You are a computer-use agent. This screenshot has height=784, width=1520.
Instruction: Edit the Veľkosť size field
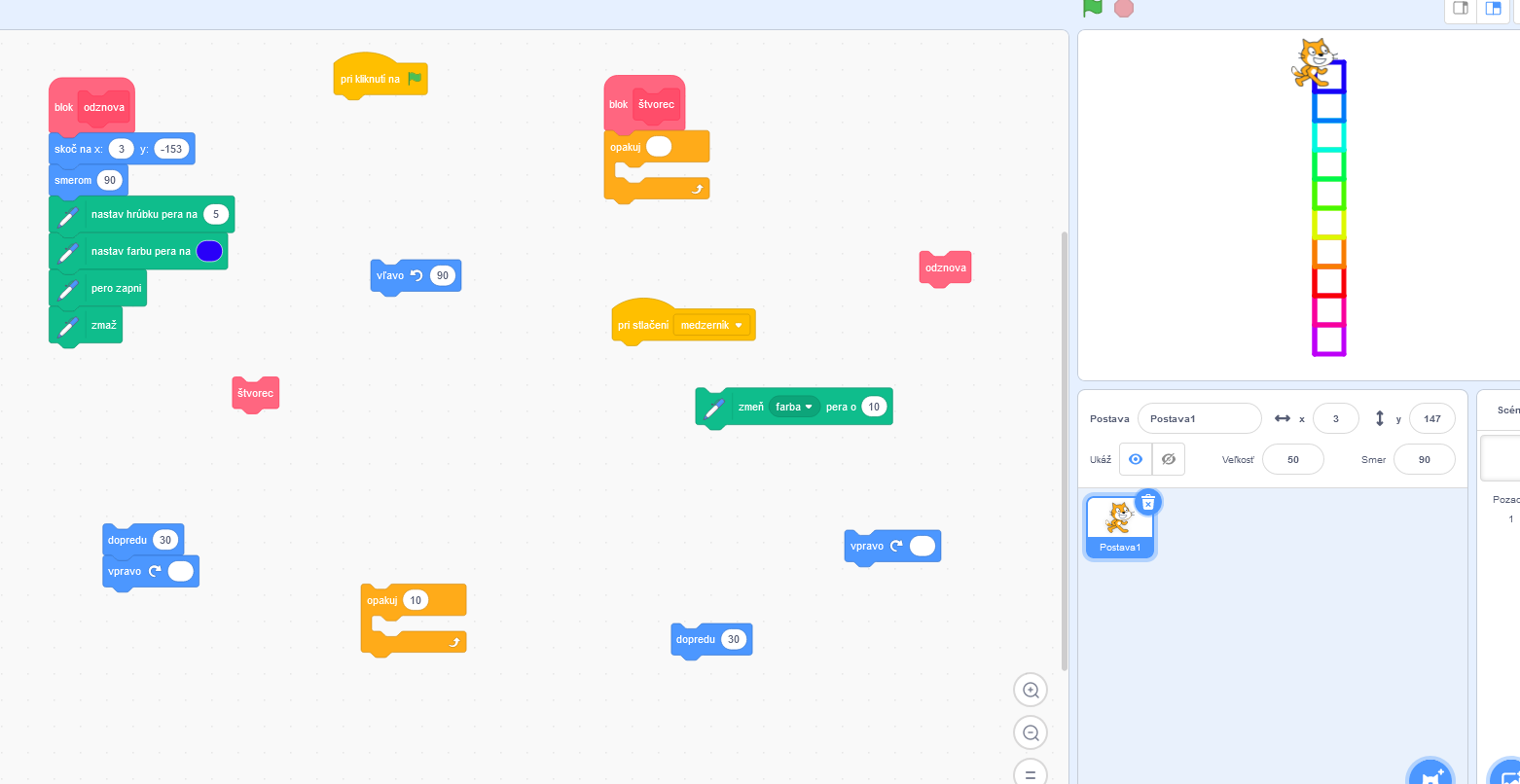(x=1292, y=459)
